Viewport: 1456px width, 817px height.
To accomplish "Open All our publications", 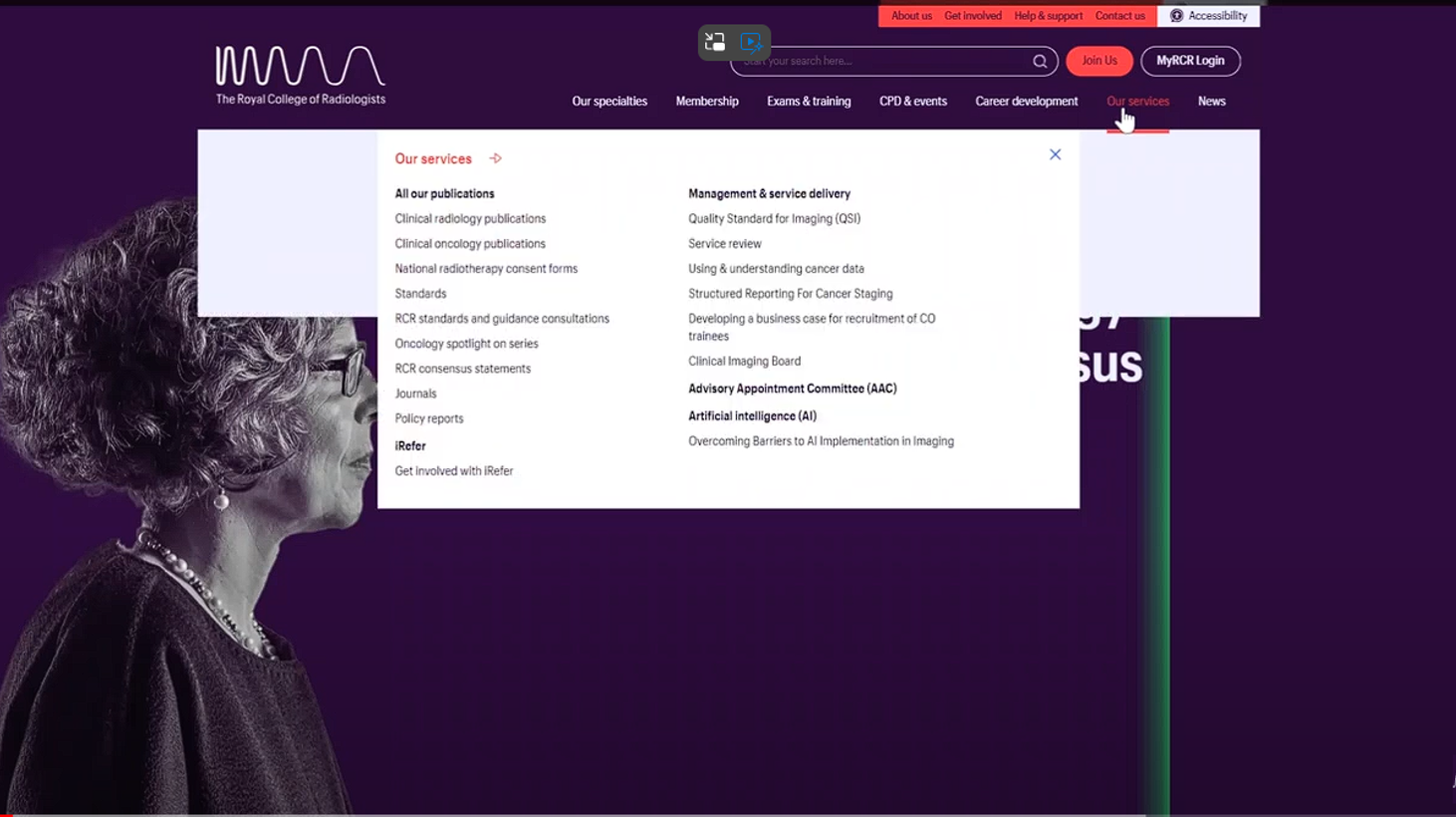I will click(x=444, y=194).
